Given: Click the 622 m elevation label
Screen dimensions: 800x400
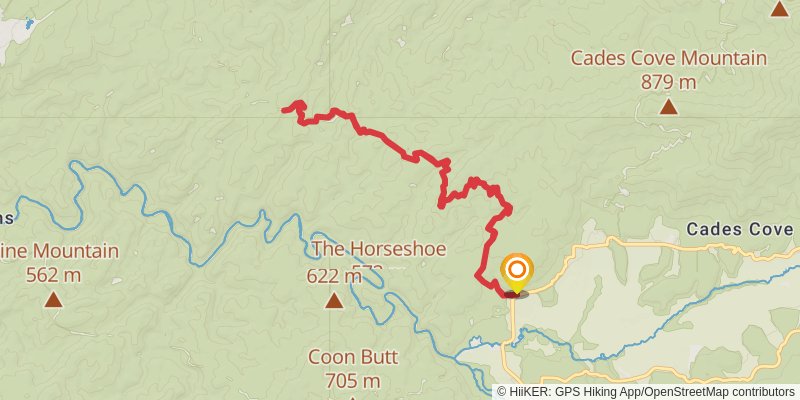Looking at the screenshot, I should (334, 276).
